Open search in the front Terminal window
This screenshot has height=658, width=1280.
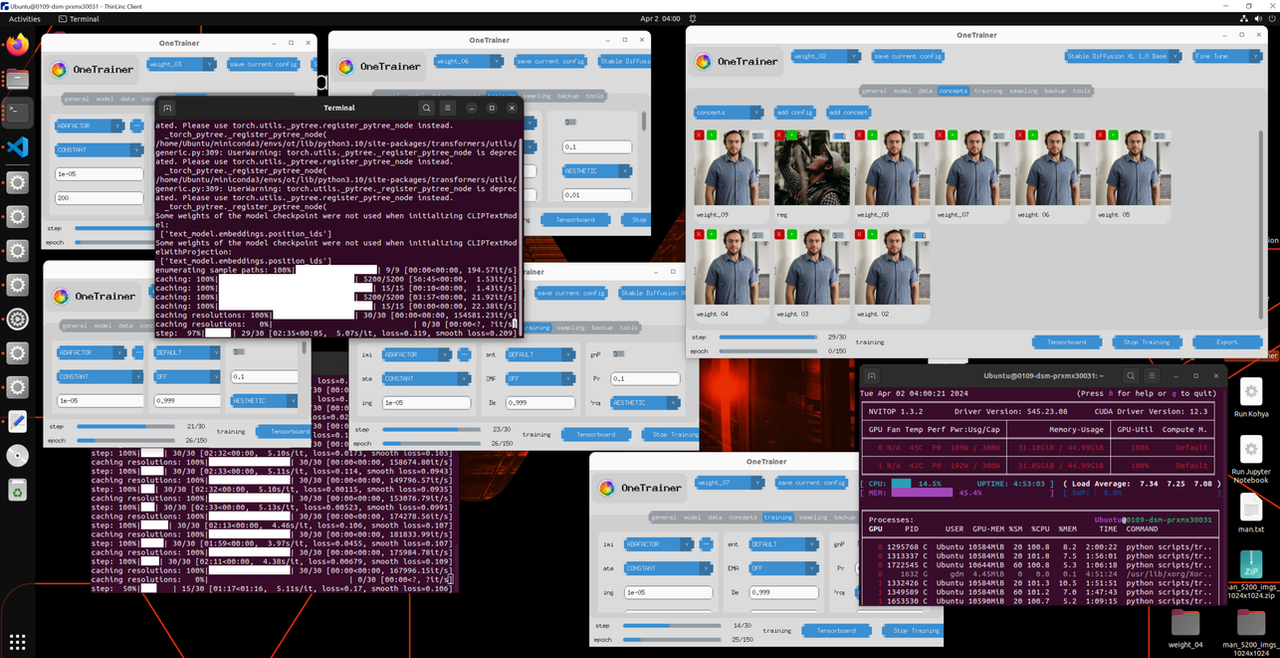click(x=426, y=107)
